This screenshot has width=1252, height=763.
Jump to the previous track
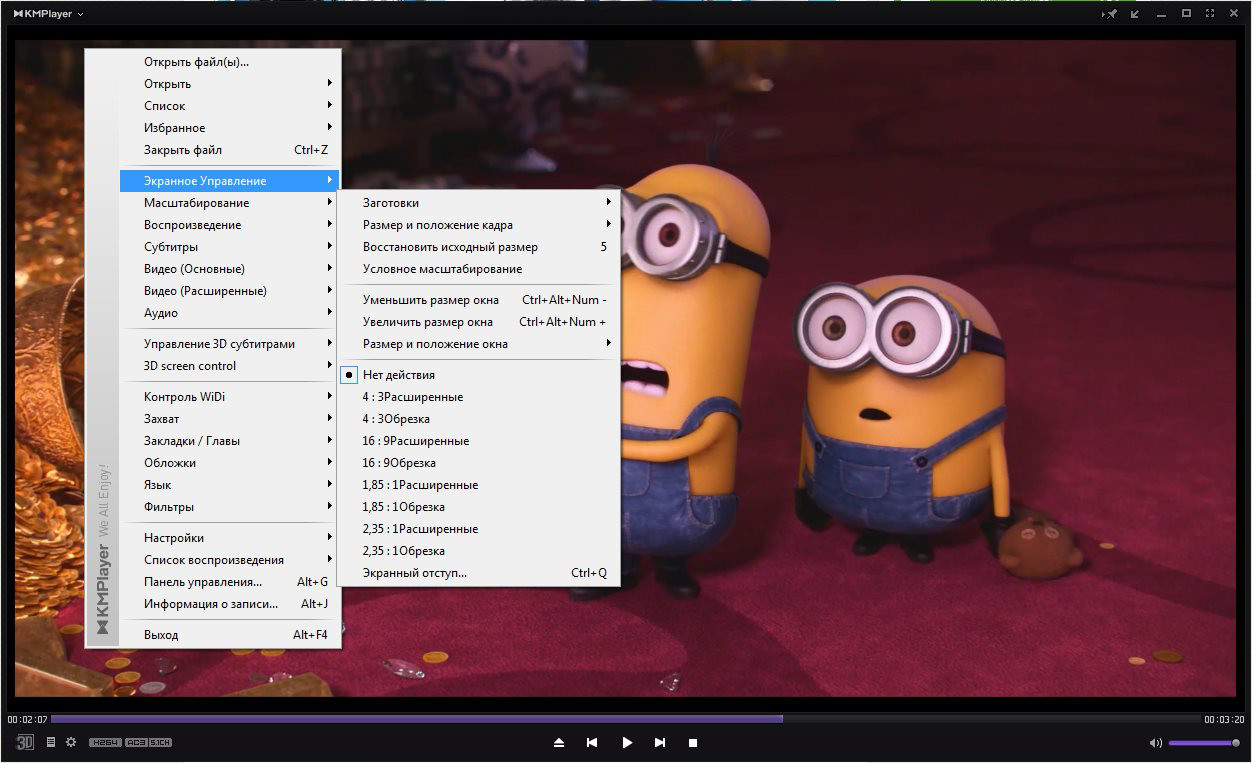click(x=592, y=742)
